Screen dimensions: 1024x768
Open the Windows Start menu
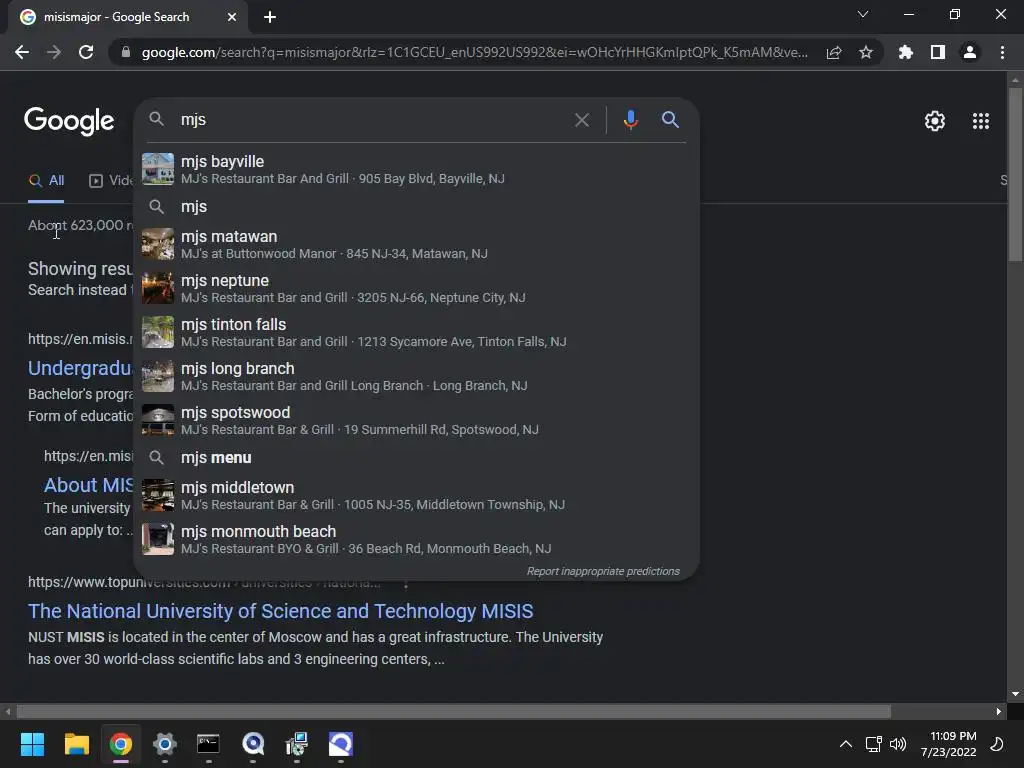click(x=32, y=744)
